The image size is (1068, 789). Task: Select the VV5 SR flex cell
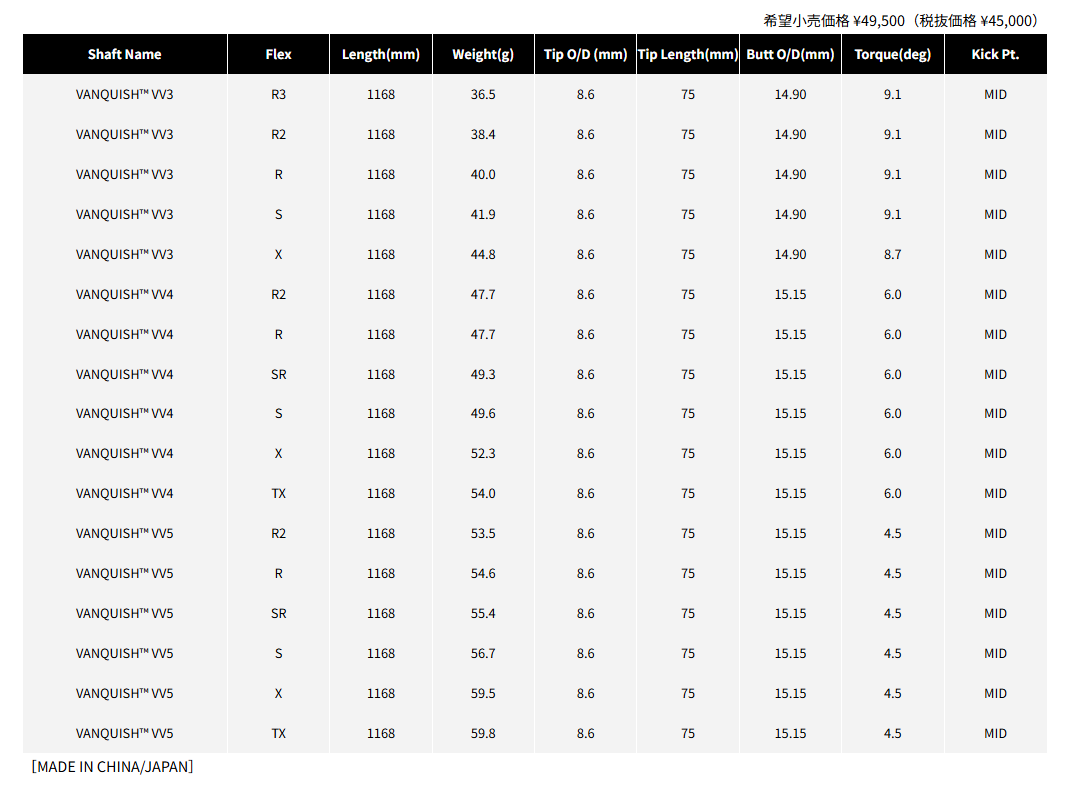(x=279, y=614)
